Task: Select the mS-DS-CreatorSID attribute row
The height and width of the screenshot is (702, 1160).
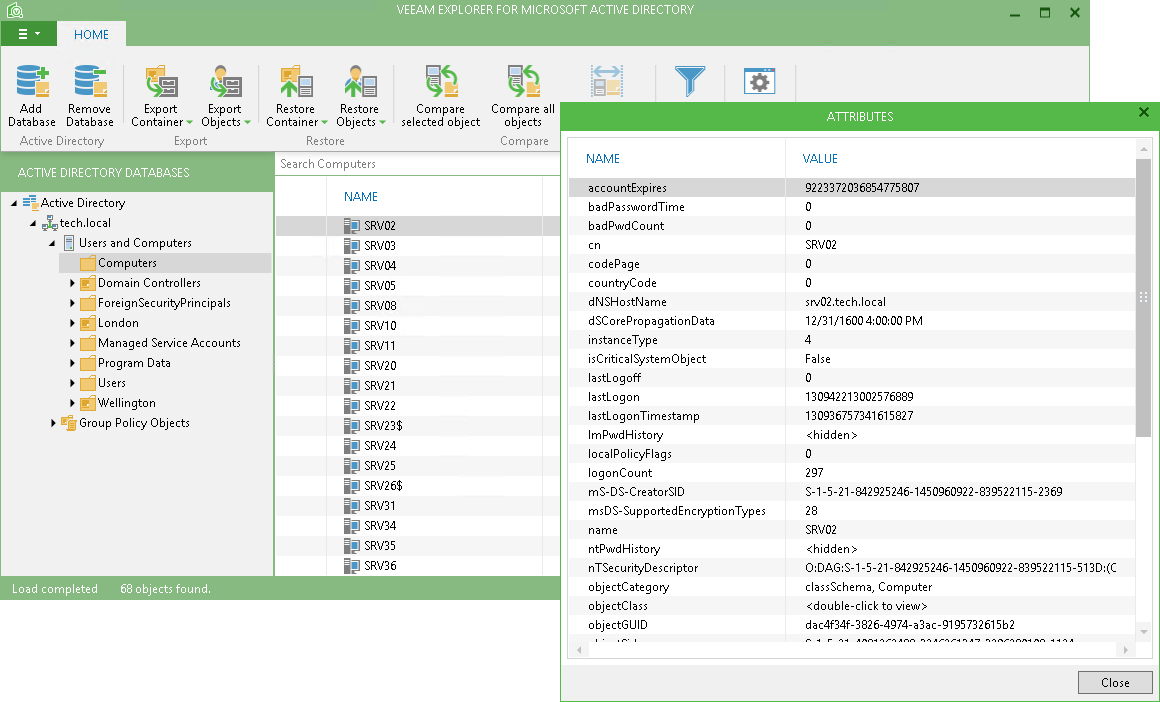Action: tap(852, 492)
